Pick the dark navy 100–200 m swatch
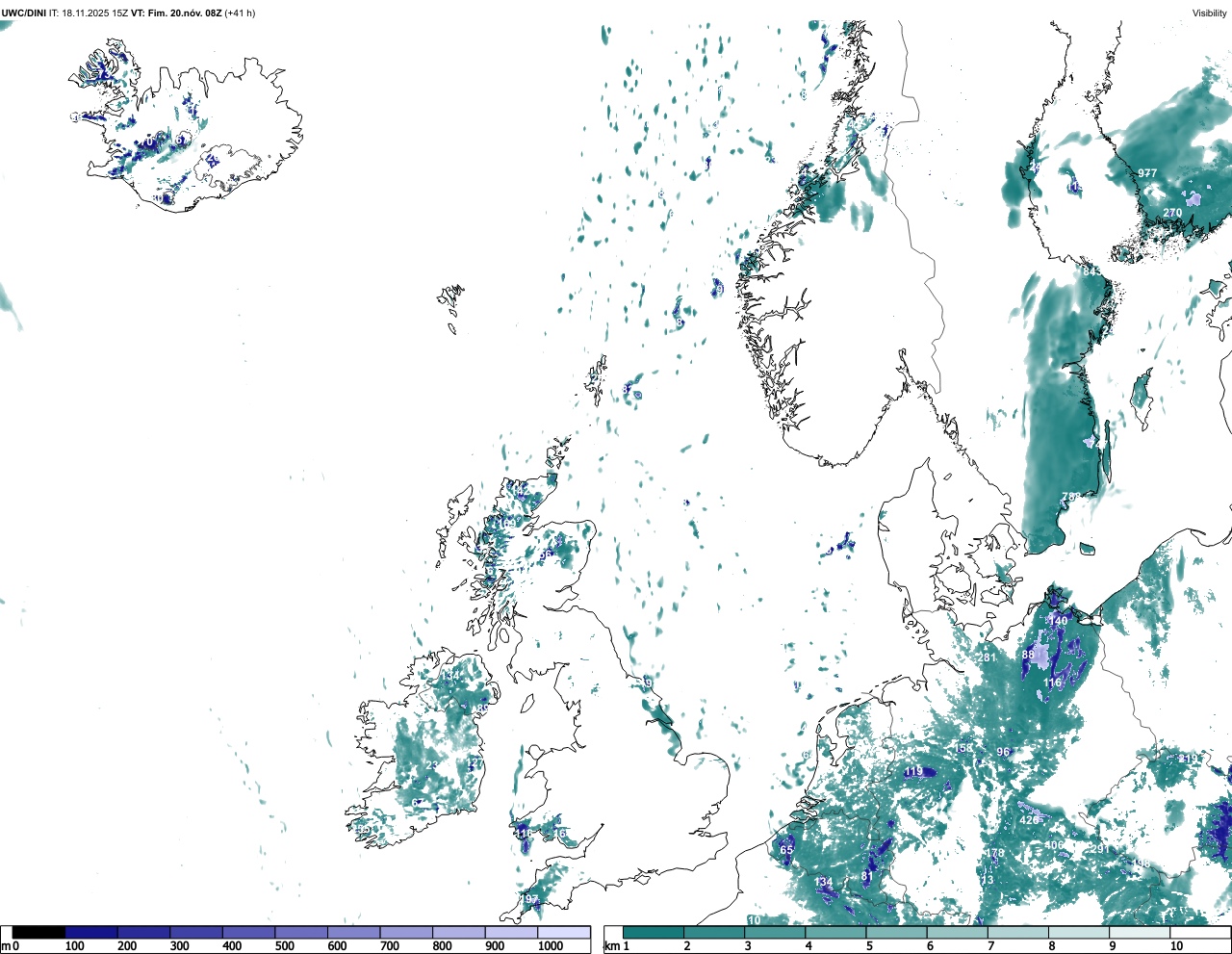This screenshot has width=1232, height=954. click(x=91, y=932)
